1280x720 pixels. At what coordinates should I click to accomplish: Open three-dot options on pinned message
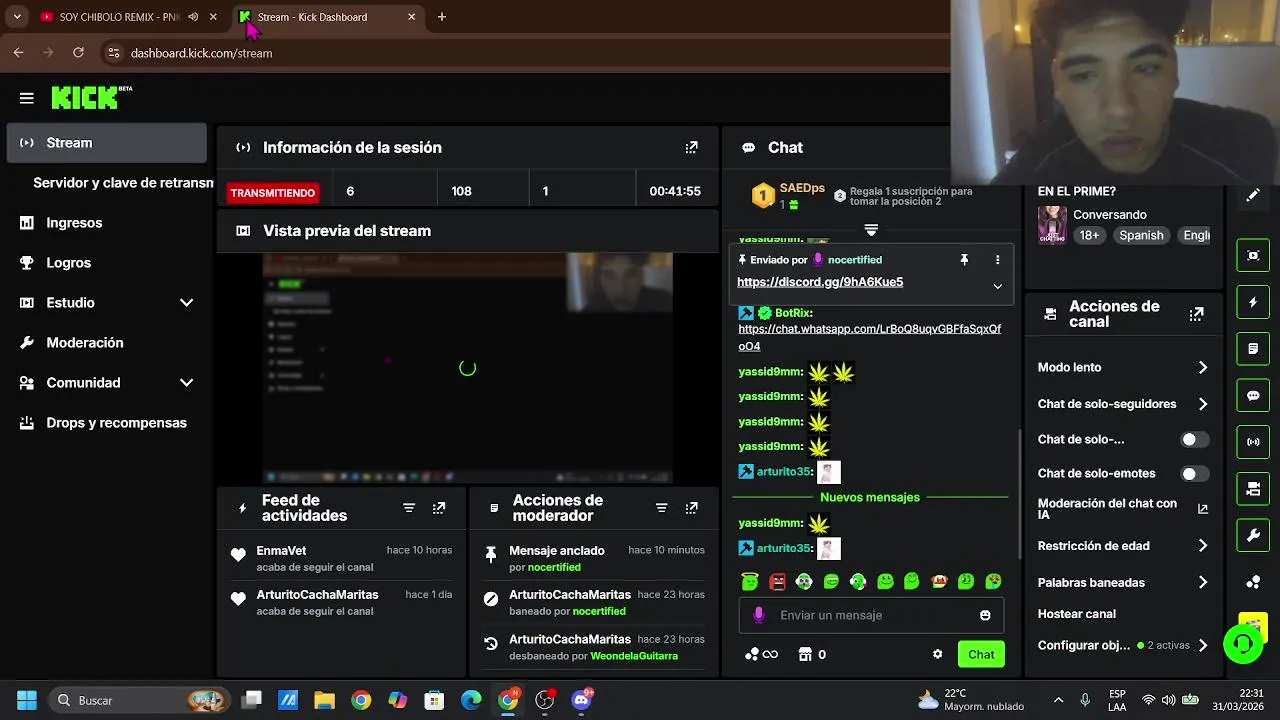click(x=997, y=260)
